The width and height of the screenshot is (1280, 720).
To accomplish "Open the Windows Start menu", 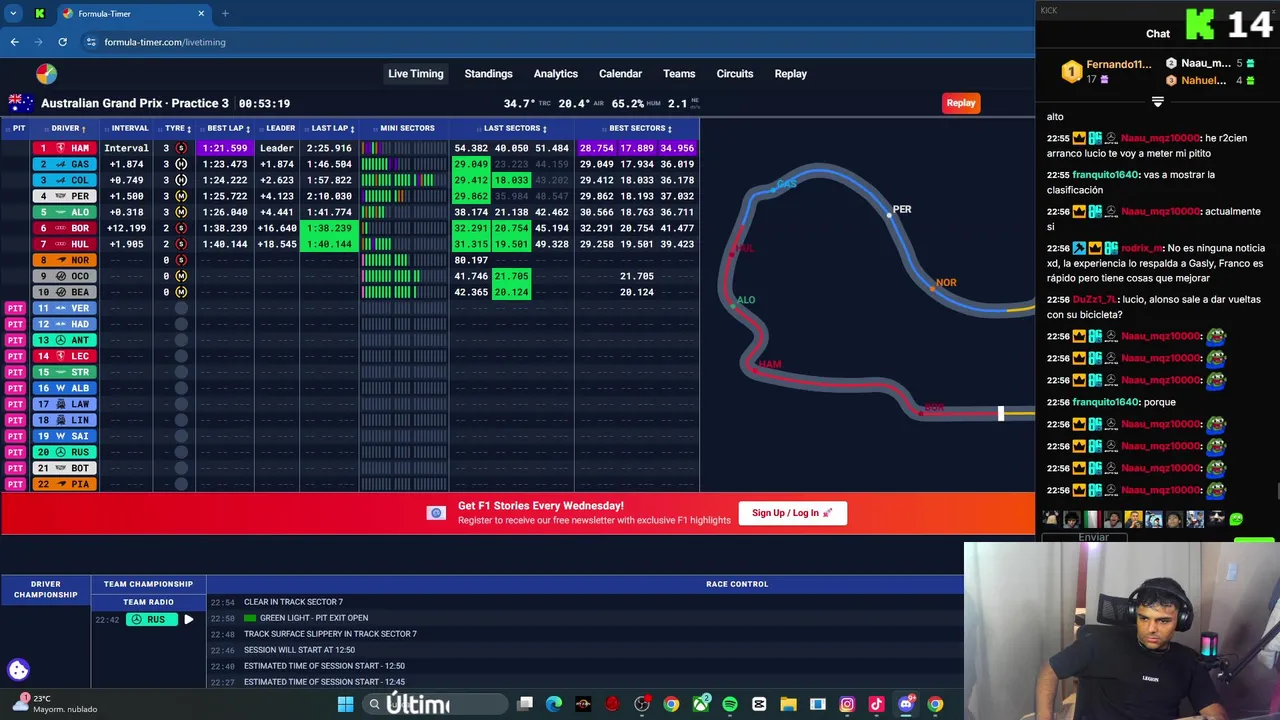I will 345,704.
